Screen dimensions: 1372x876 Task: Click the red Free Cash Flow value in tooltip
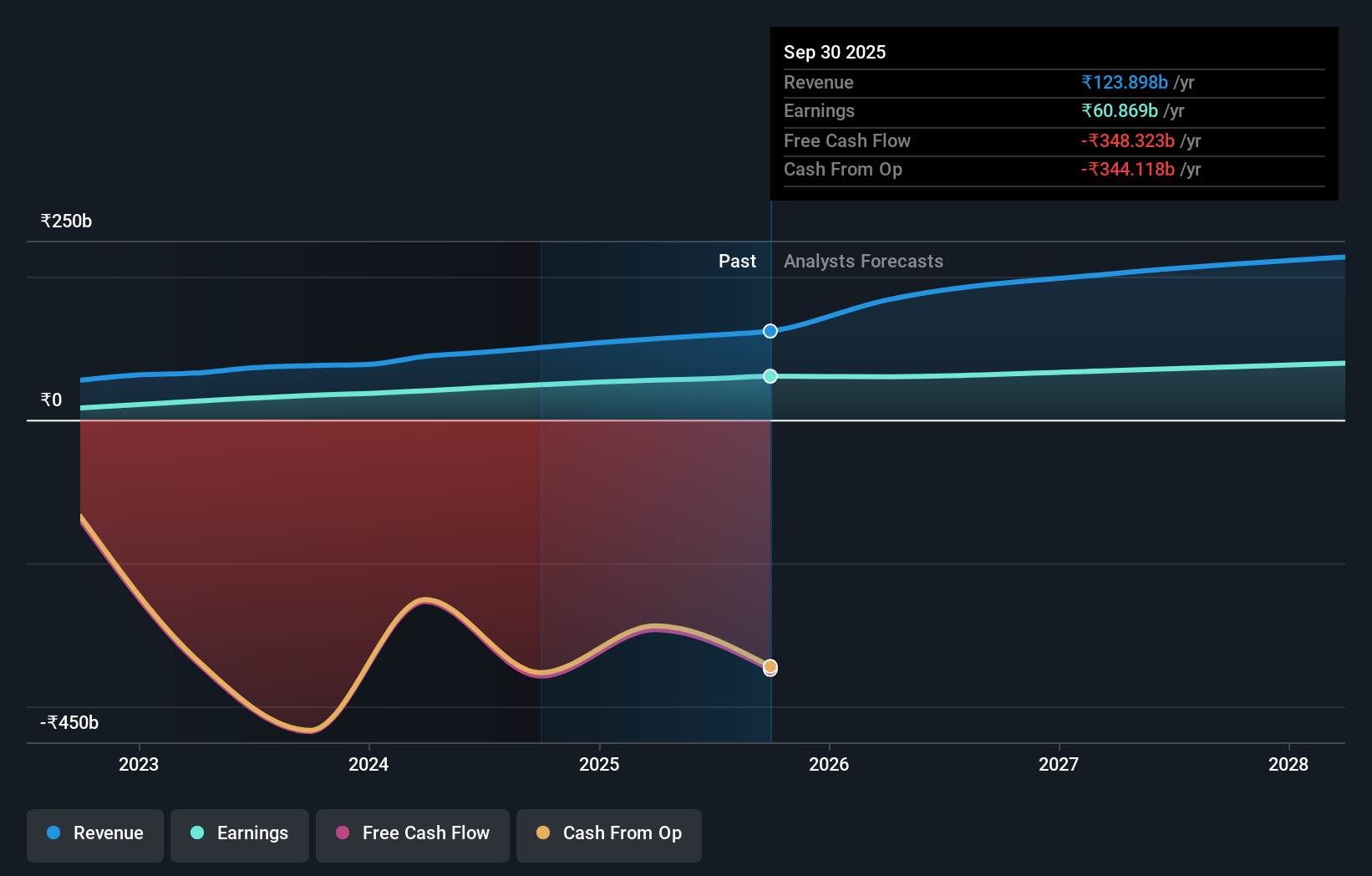(x=1128, y=141)
